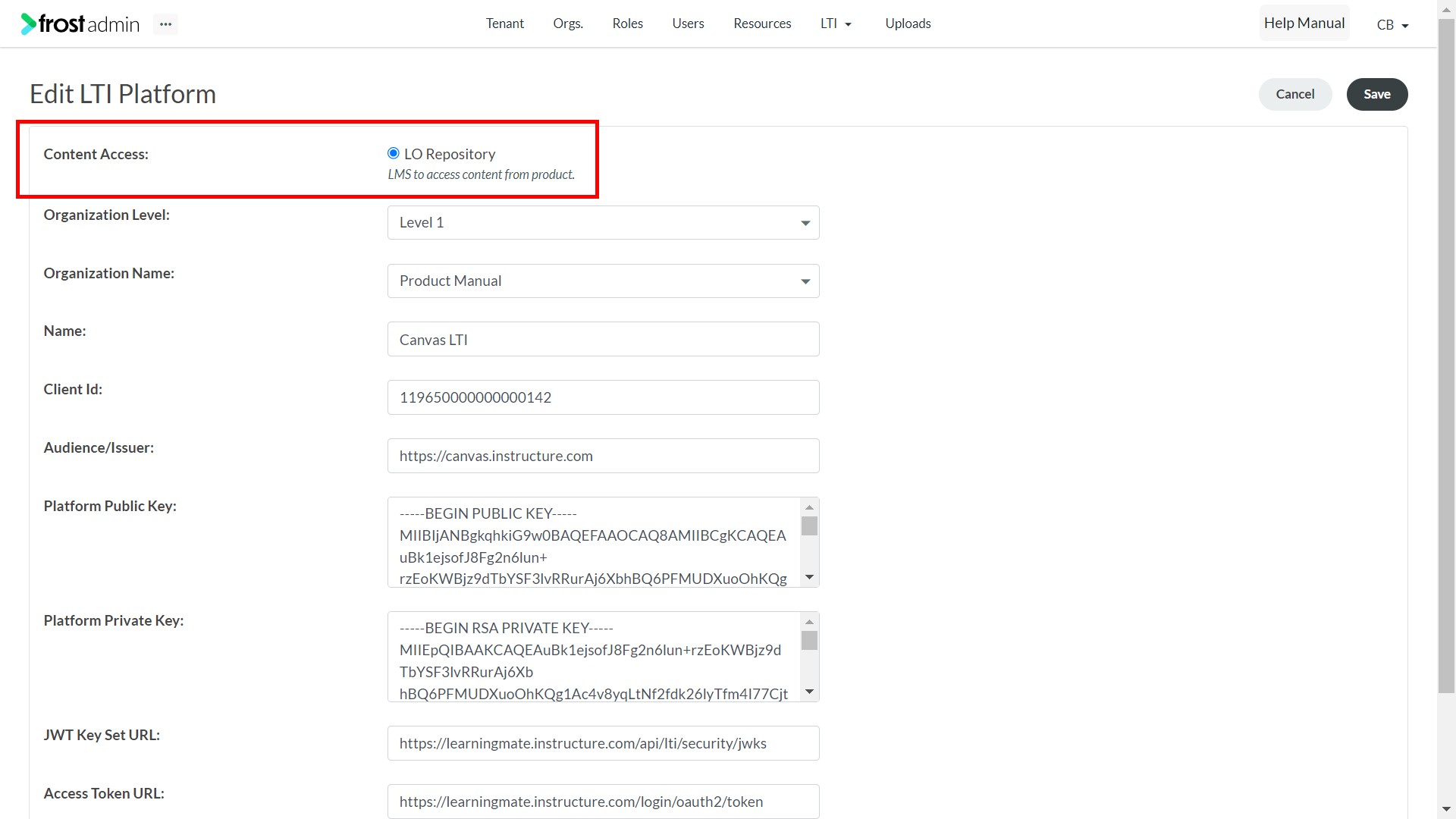This screenshot has height=819, width=1456.
Task: Click the Audience/Issuer URL field
Action: click(604, 456)
